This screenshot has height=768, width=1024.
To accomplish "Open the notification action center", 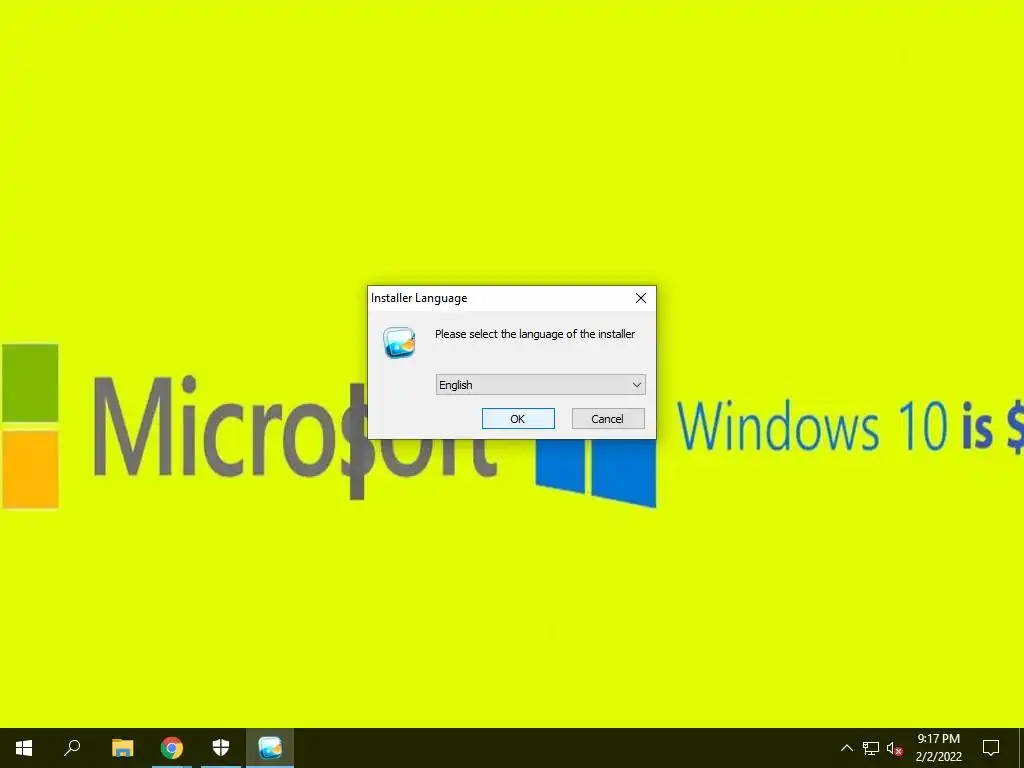I will (x=991, y=748).
